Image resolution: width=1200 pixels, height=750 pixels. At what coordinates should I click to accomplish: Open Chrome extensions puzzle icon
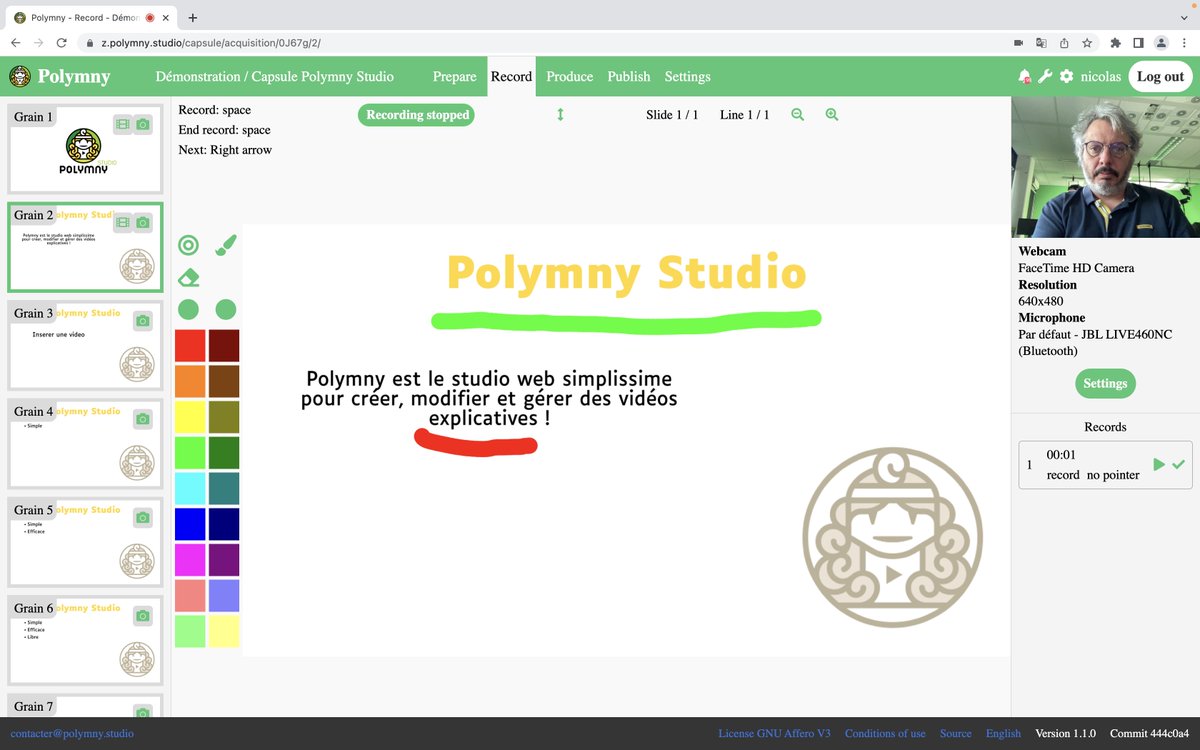pyautogui.click(x=1116, y=43)
